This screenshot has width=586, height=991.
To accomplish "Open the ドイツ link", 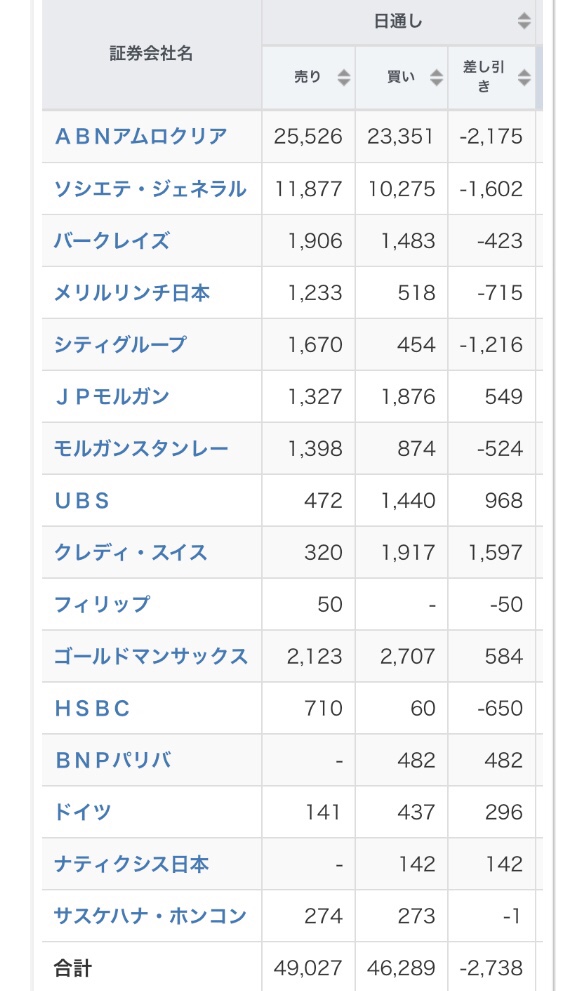I will pyautogui.click(x=83, y=812).
